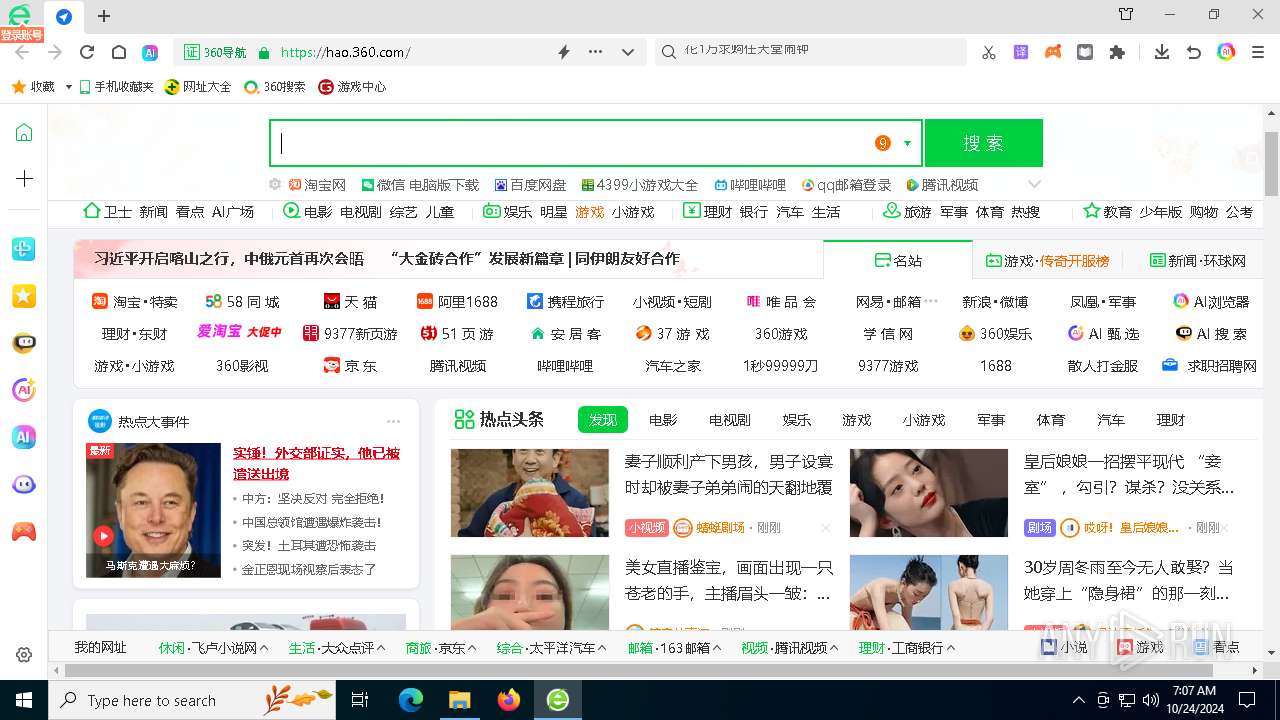Select 电影 tab in 热点头条
This screenshot has width=1280, height=720.
[x=663, y=420]
